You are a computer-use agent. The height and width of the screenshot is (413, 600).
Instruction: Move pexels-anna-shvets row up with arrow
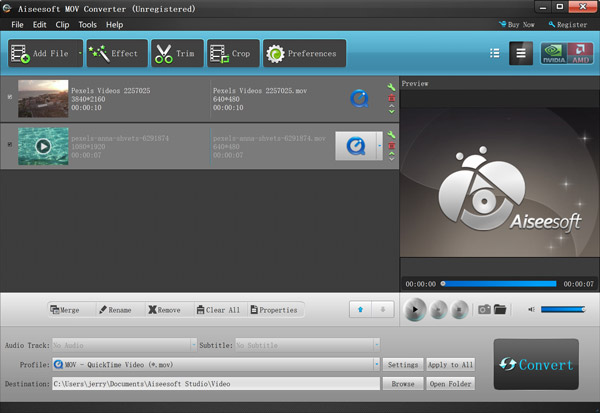391,153
